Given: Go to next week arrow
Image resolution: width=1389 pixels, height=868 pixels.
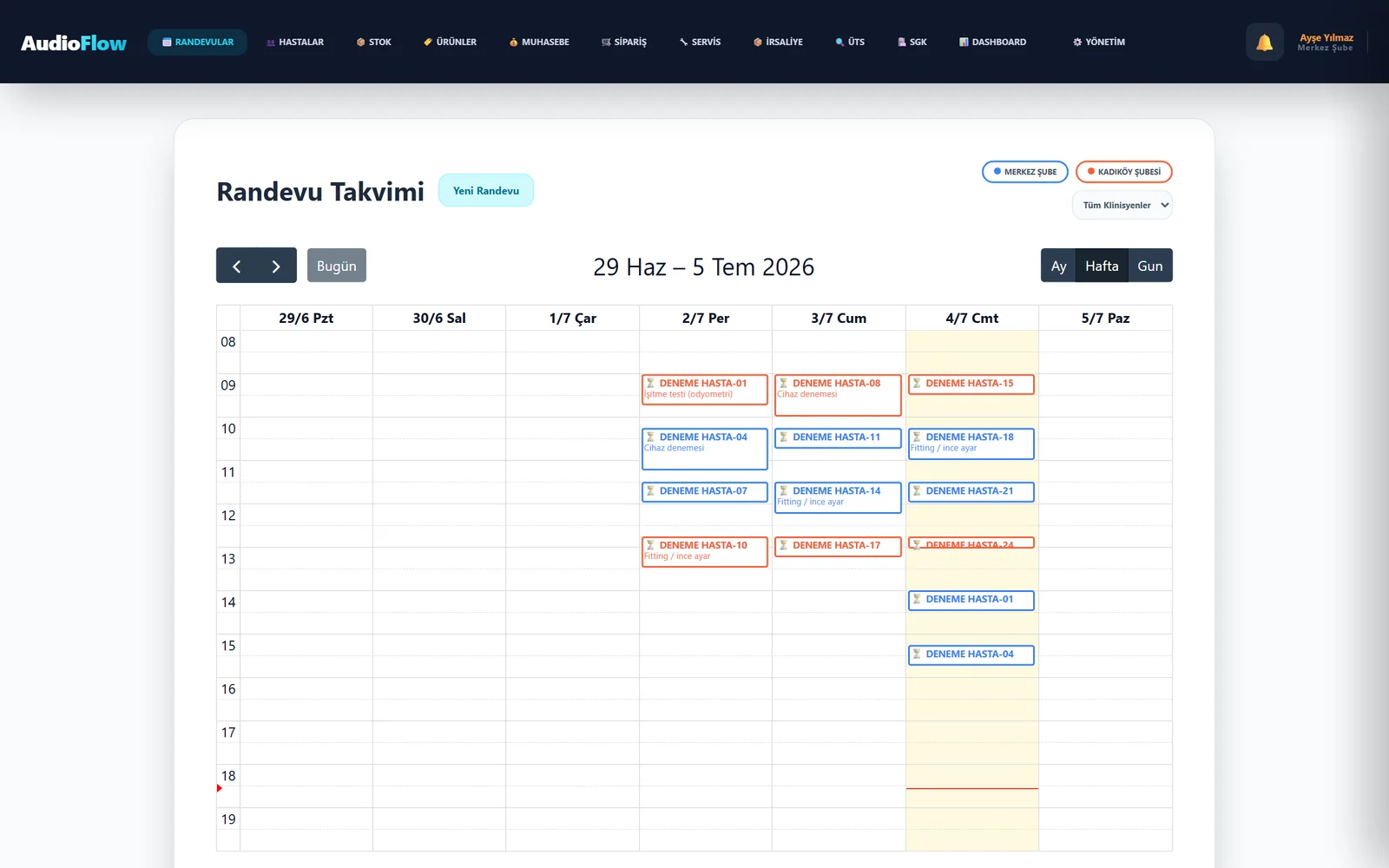Looking at the screenshot, I should tap(276, 266).
